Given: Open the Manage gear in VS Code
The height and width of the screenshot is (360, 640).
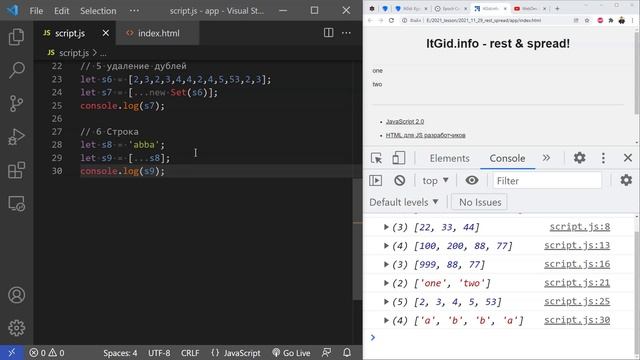Looking at the screenshot, I should coord(16,328).
